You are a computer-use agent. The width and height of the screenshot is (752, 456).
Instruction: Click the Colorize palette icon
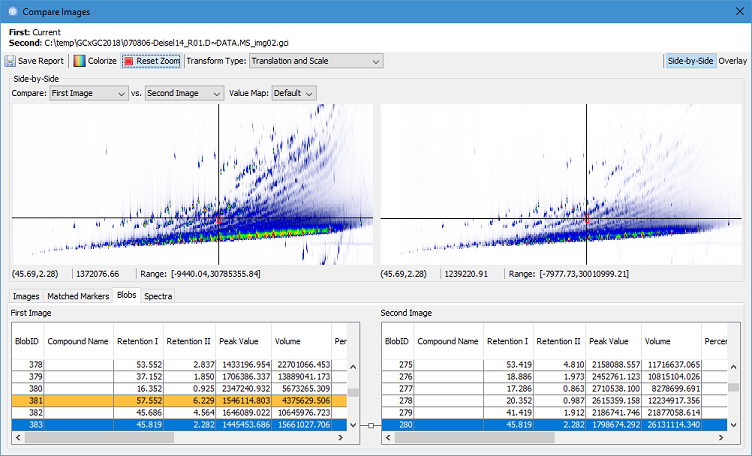click(x=79, y=61)
